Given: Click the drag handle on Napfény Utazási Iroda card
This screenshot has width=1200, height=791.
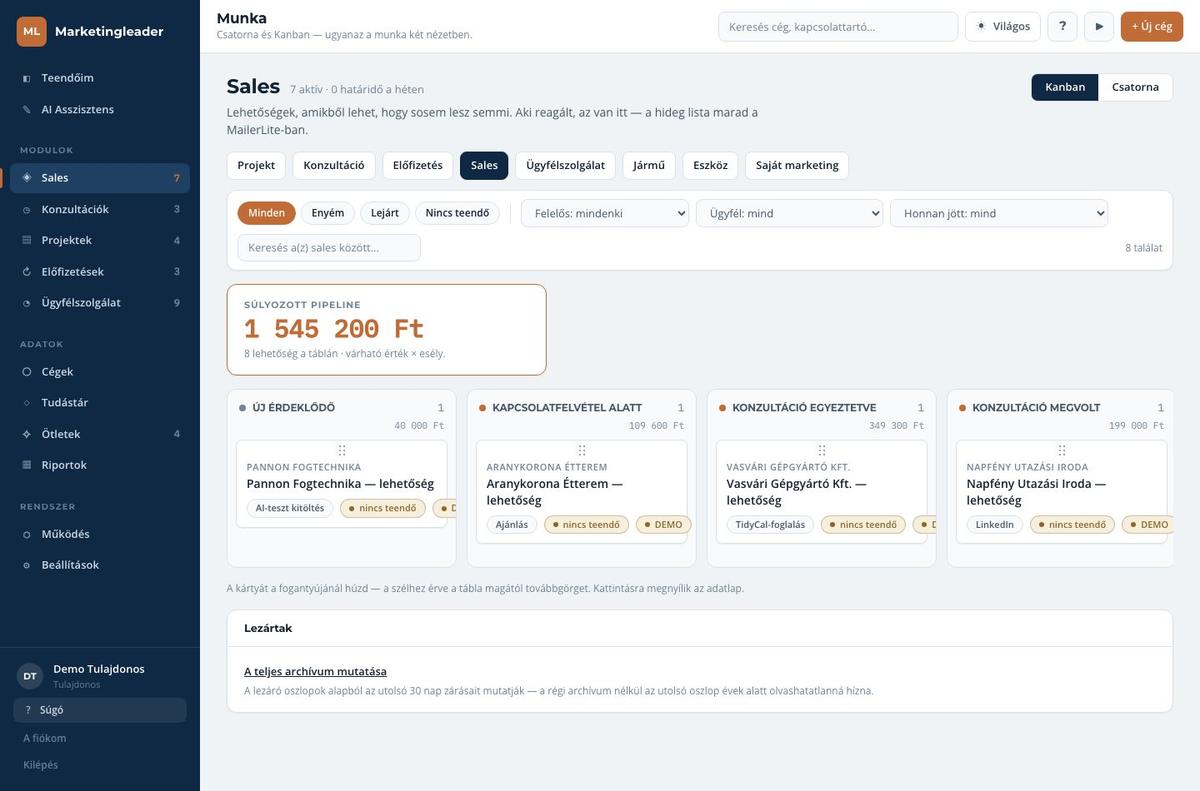Looking at the screenshot, I should click(1062, 451).
